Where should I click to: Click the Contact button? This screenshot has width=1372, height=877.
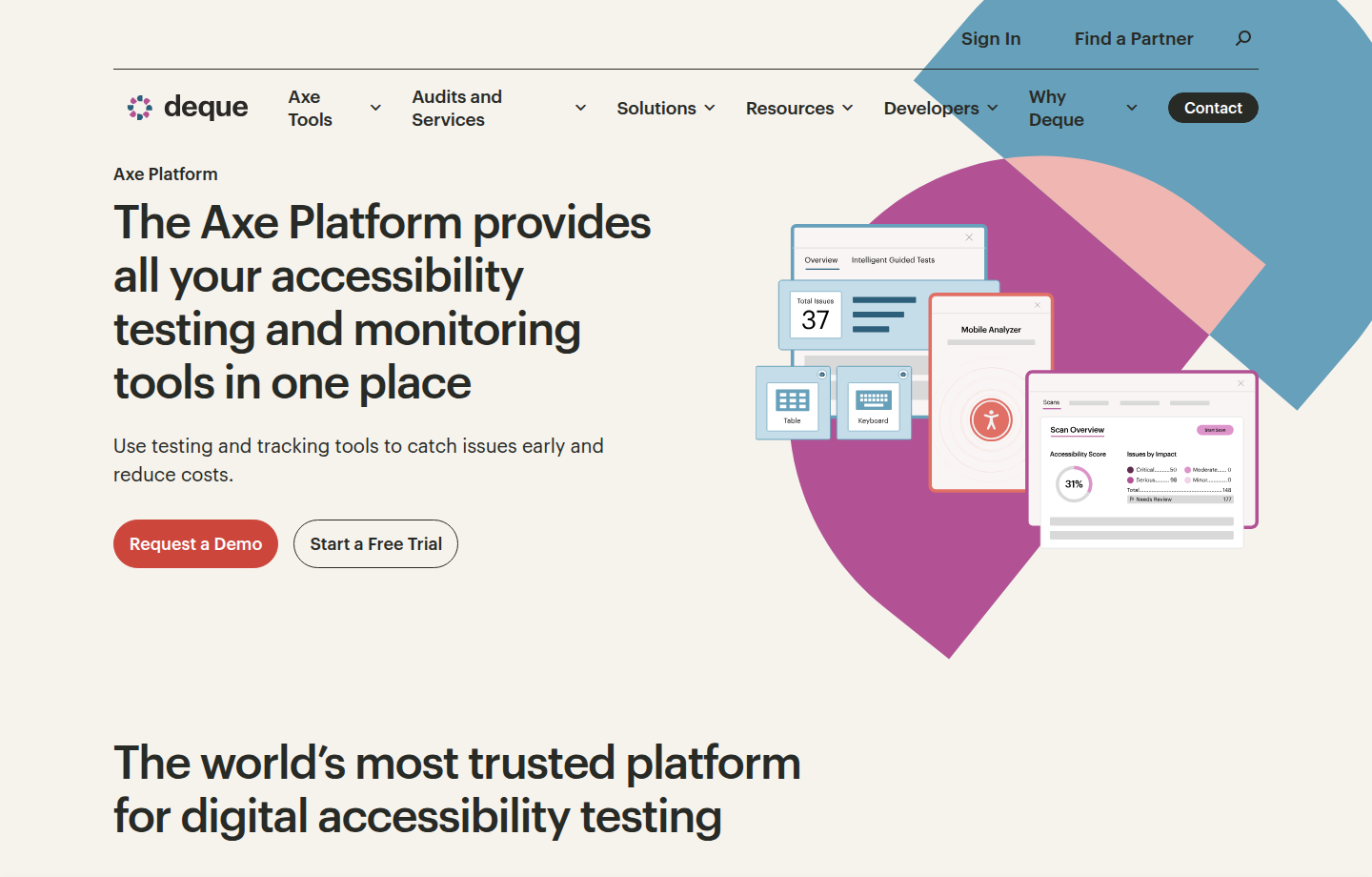[x=1213, y=108]
